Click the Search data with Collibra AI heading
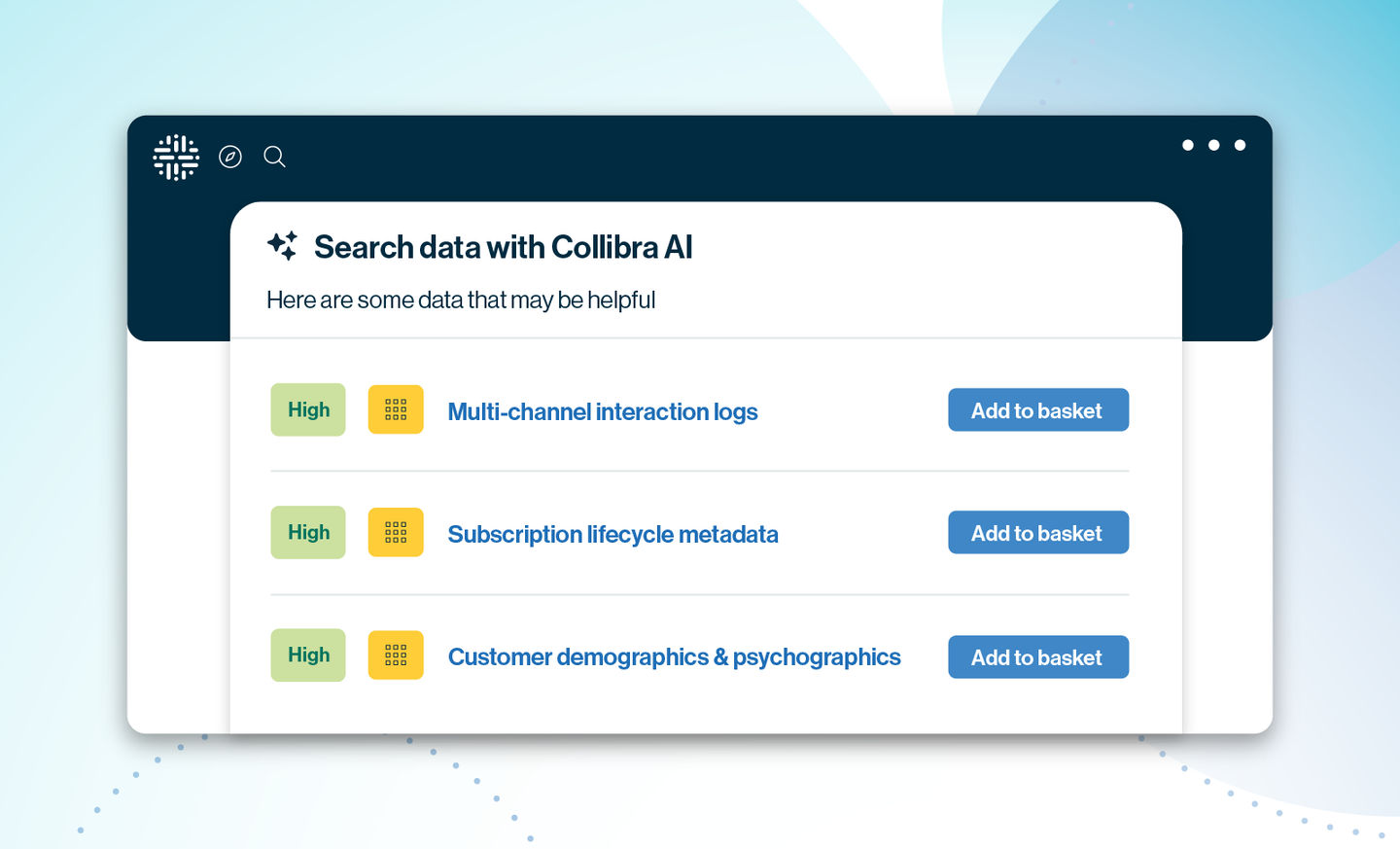Image resolution: width=1400 pixels, height=849 pixels. pyautogui.click(x=503, y=247)
